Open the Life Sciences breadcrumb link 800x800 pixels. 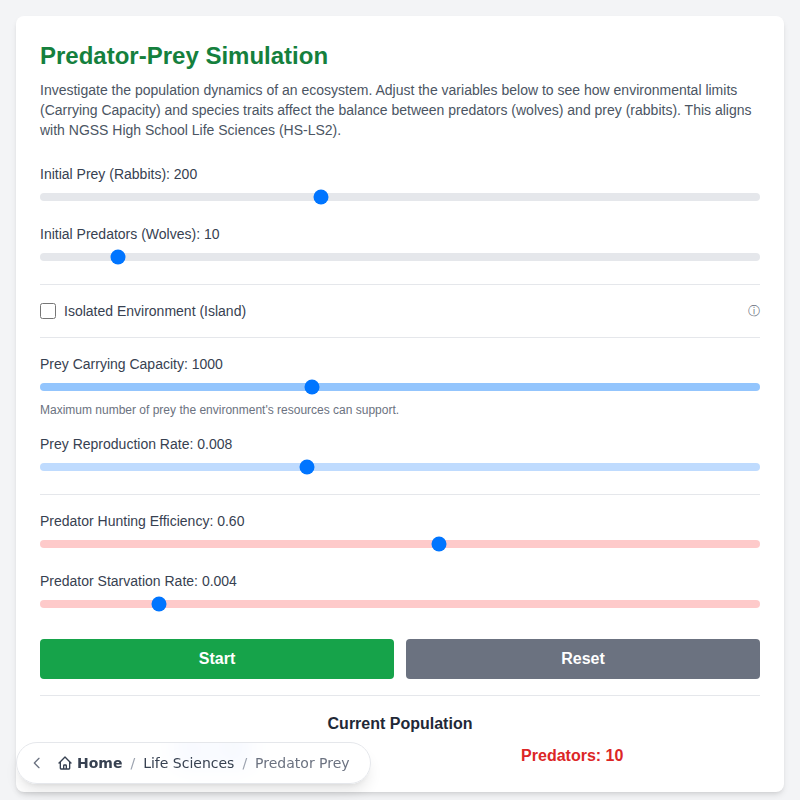tap(189, 763)
